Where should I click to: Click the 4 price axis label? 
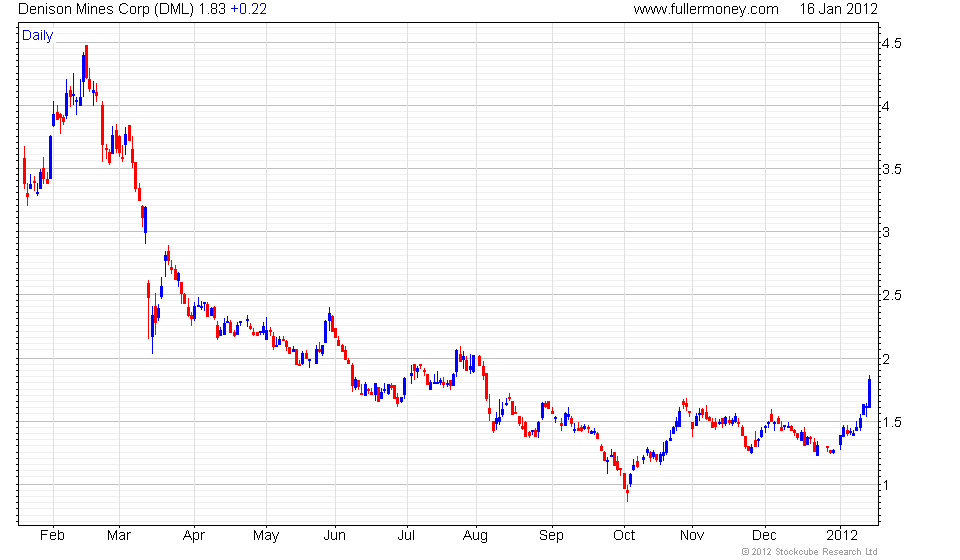click(885, 106)
